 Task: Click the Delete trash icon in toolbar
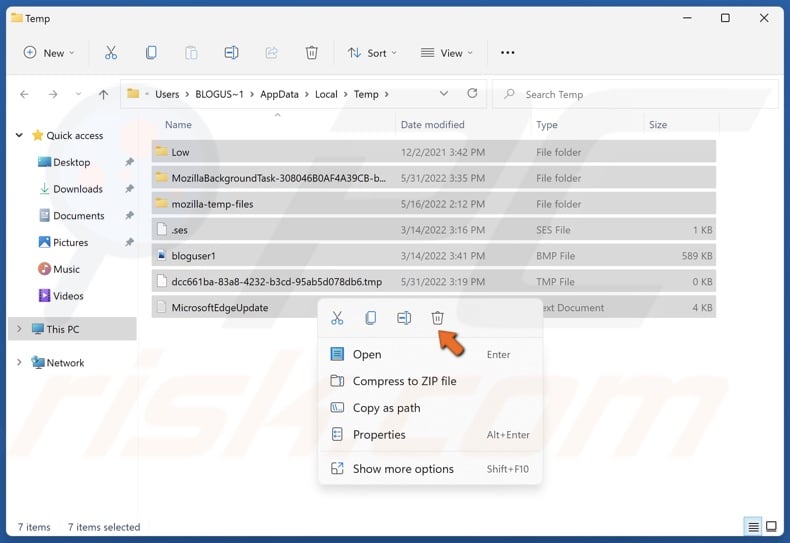pos(312,53)
